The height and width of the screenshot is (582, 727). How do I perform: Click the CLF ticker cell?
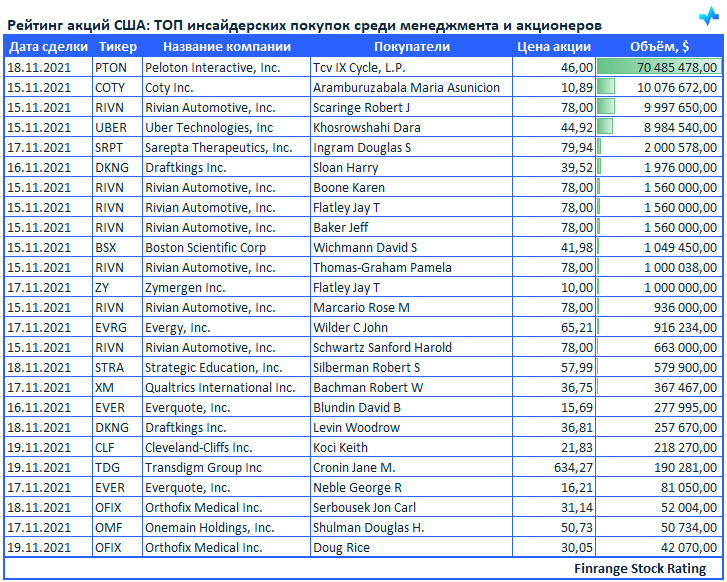tap(117, 447)
